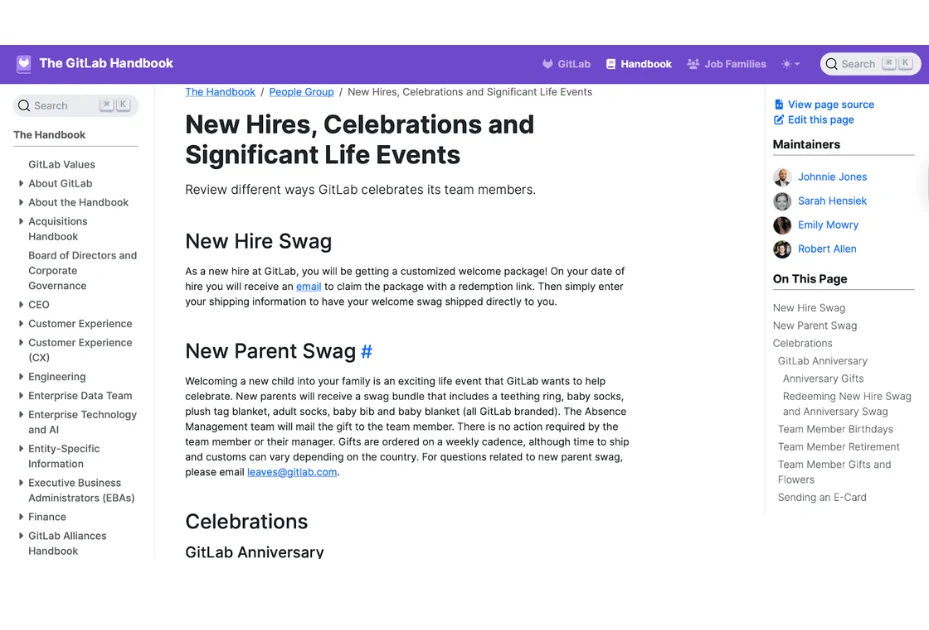Open Board of Directors and Corporate Governance

(x=82, y=271)
